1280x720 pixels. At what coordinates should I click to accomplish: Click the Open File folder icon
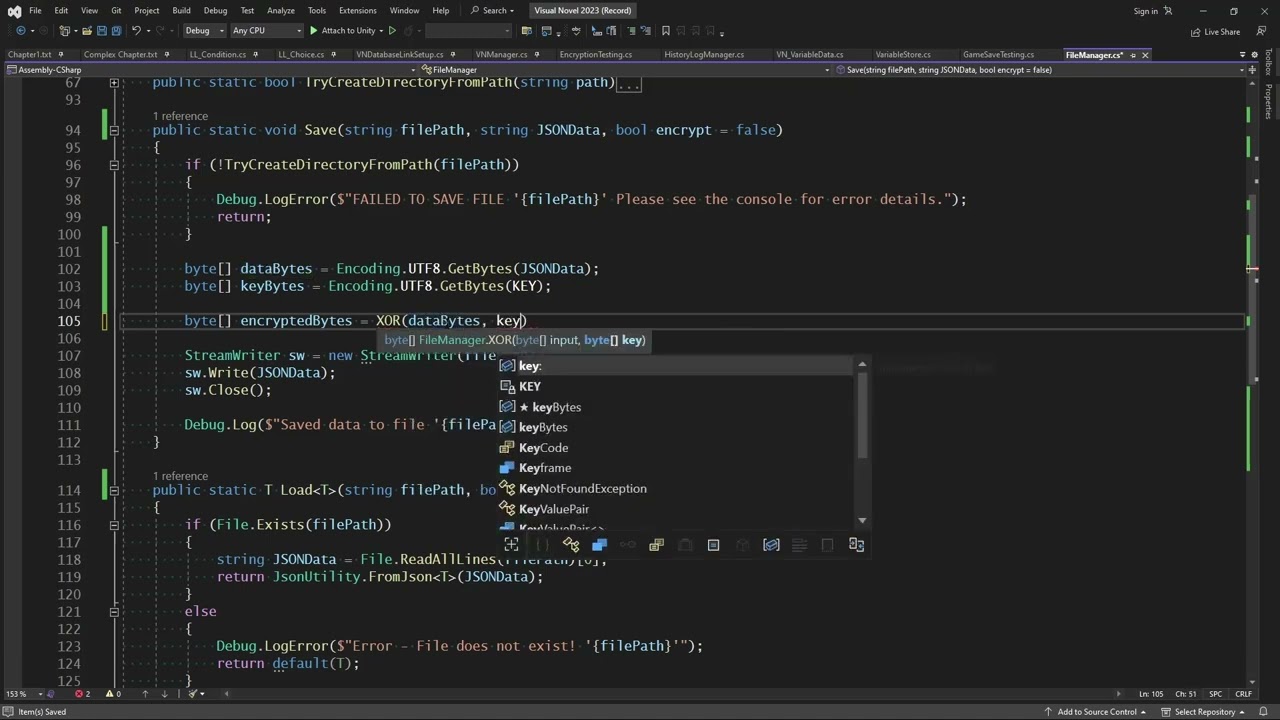(x=87, y=31)
